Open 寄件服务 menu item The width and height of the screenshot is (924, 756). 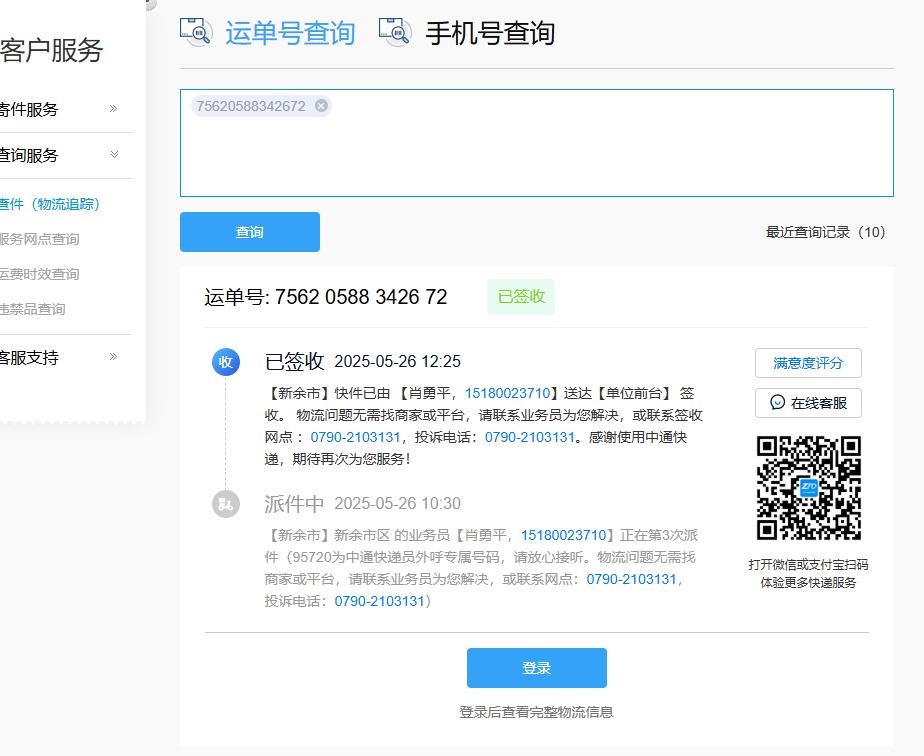[29, 109]
